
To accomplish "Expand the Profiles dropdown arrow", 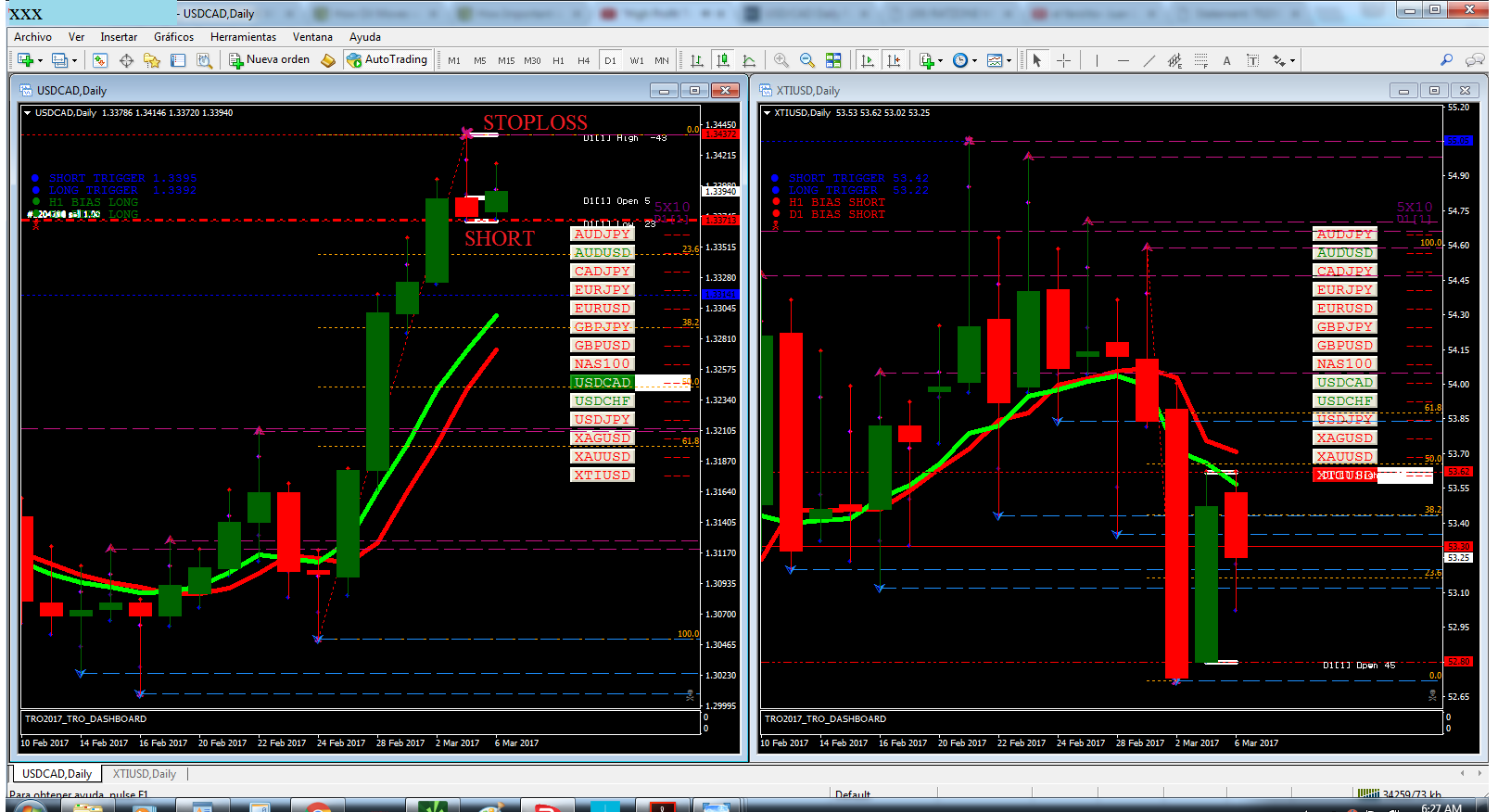I will coord(74,61).
